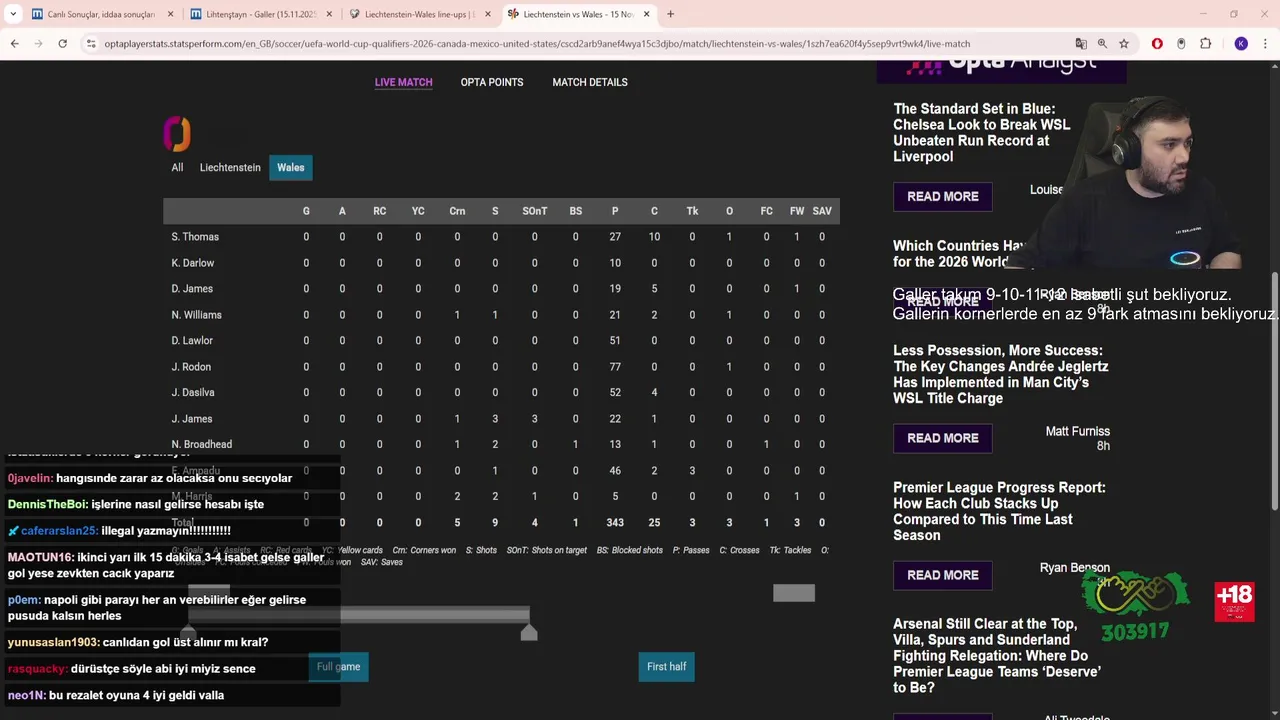Image resolution: width=1280 pixels, height=720 pixels.
Task: Click the address bar URL field
Action: (580, 44)
